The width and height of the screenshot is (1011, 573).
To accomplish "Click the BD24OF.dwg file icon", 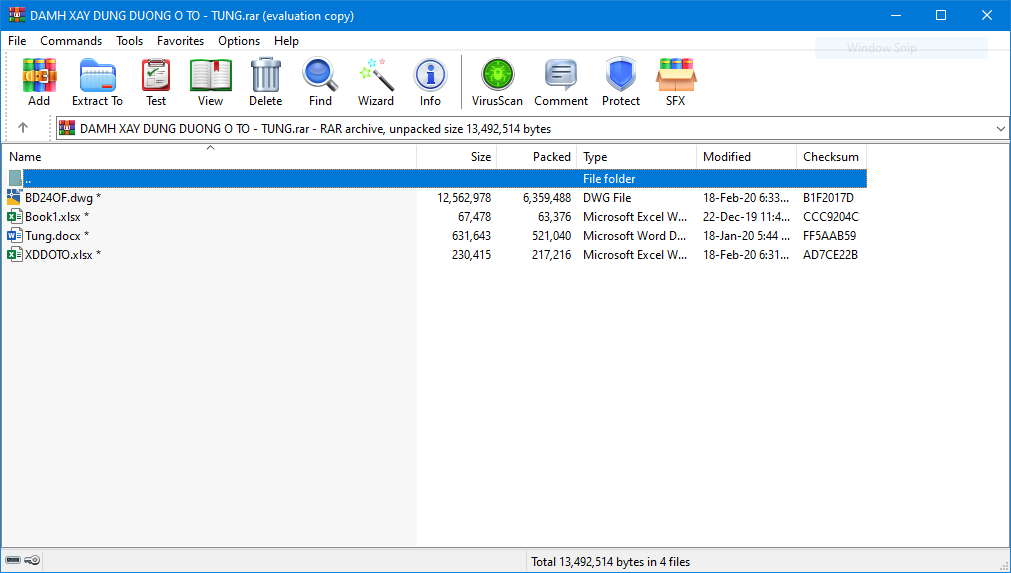I will pos(14,197).
